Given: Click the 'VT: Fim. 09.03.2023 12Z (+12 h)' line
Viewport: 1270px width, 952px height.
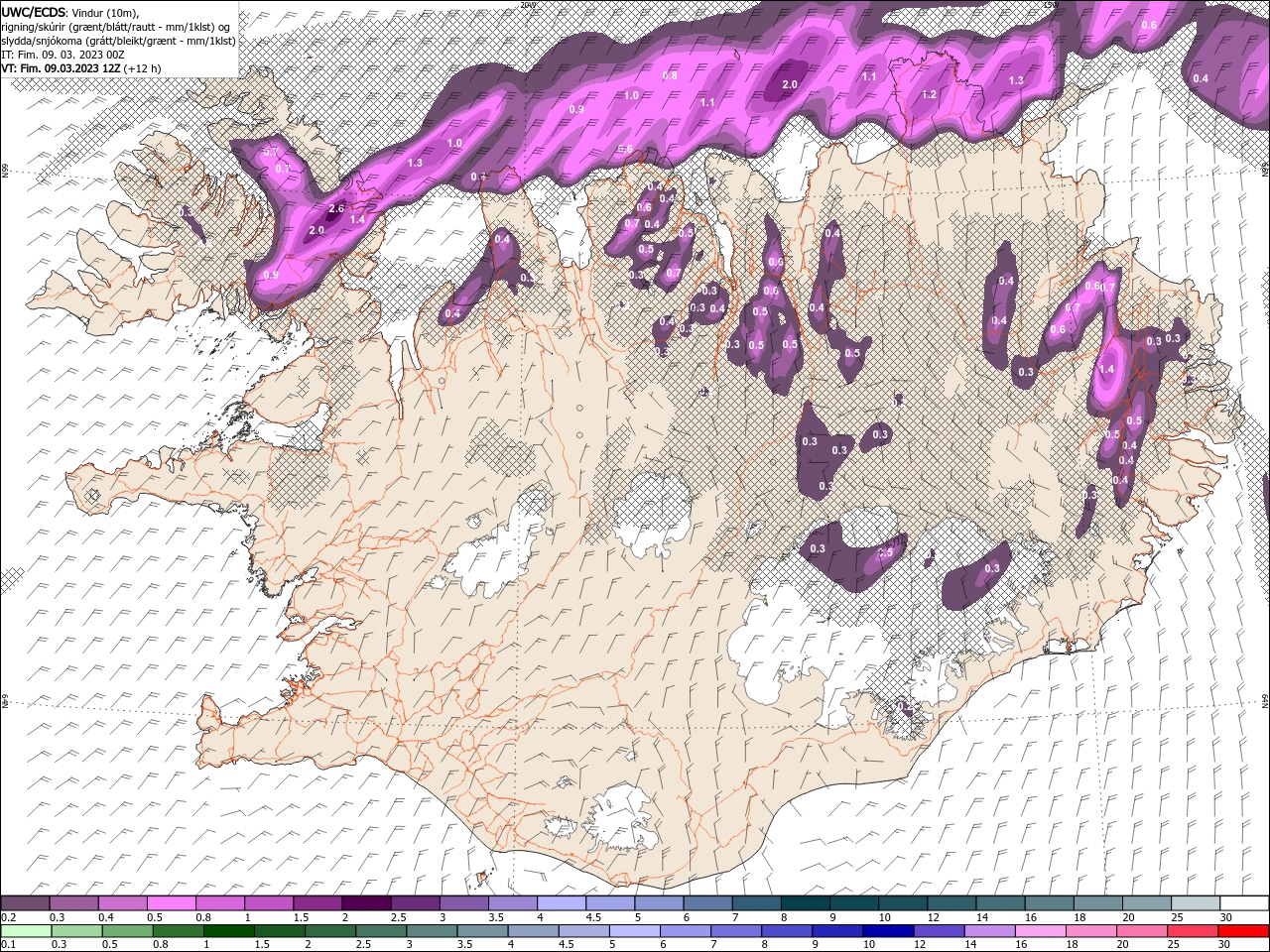Looking at the screenshot, I should [x=81, y=68].
